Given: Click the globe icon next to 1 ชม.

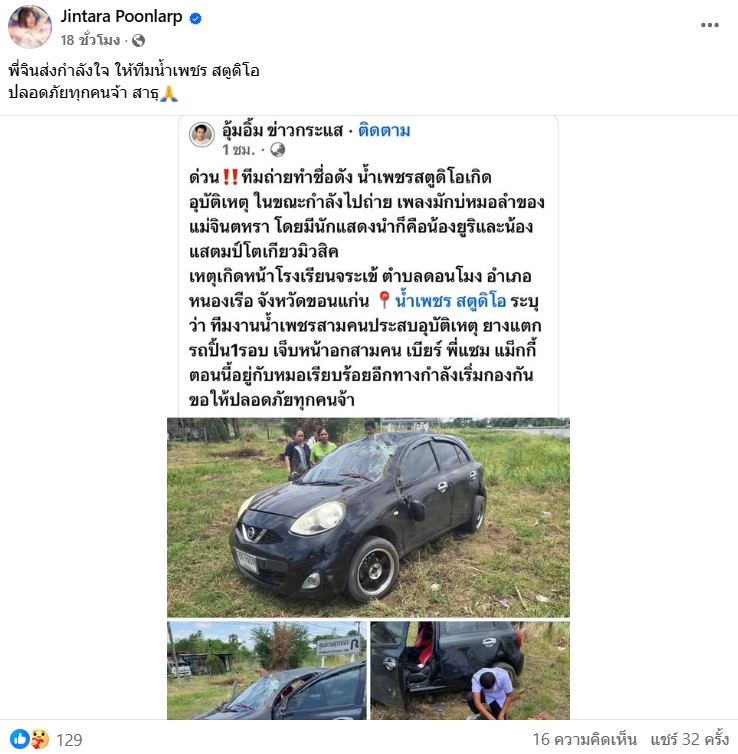Looking at the screenshot, I should coord(277,150).
